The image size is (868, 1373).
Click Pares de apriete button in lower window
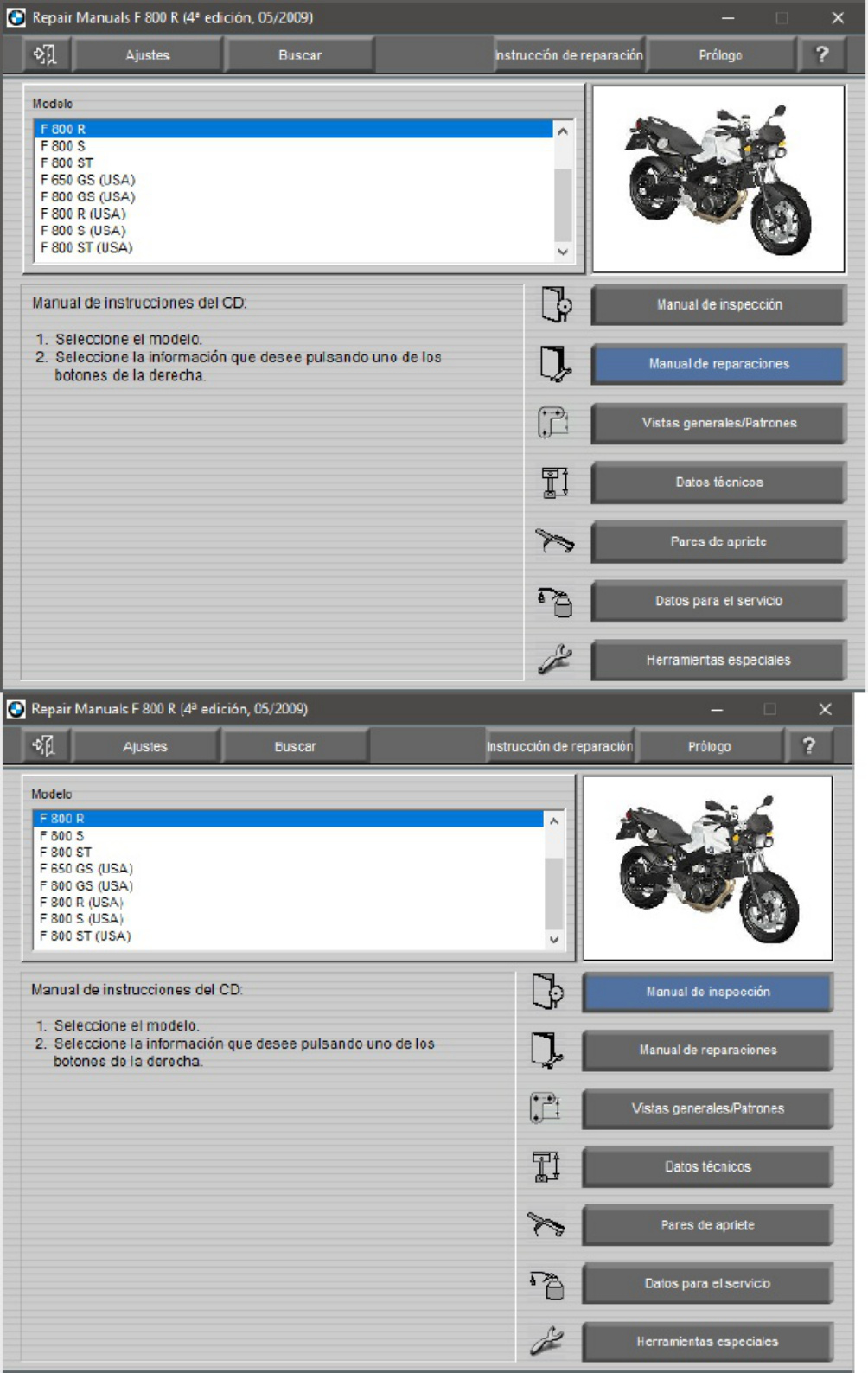click(708, 1225)
